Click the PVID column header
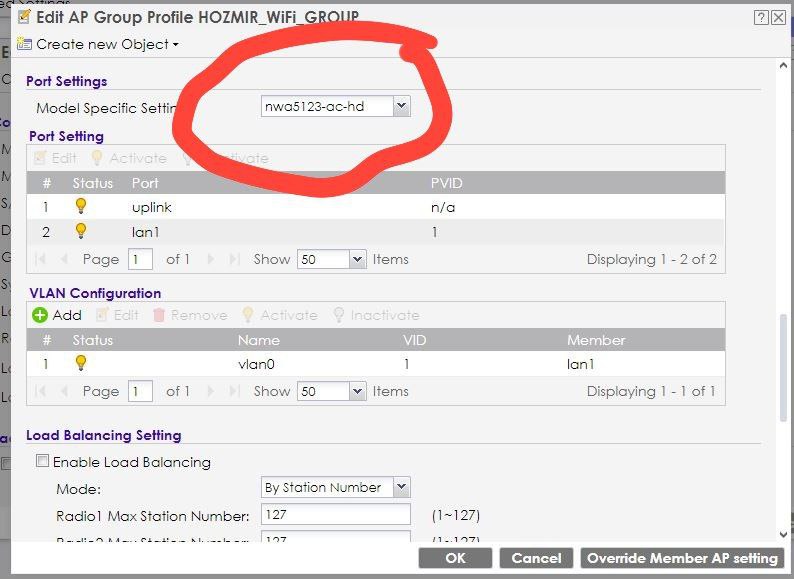This screenshot has width=794, height=579. [x=446, y=183]
